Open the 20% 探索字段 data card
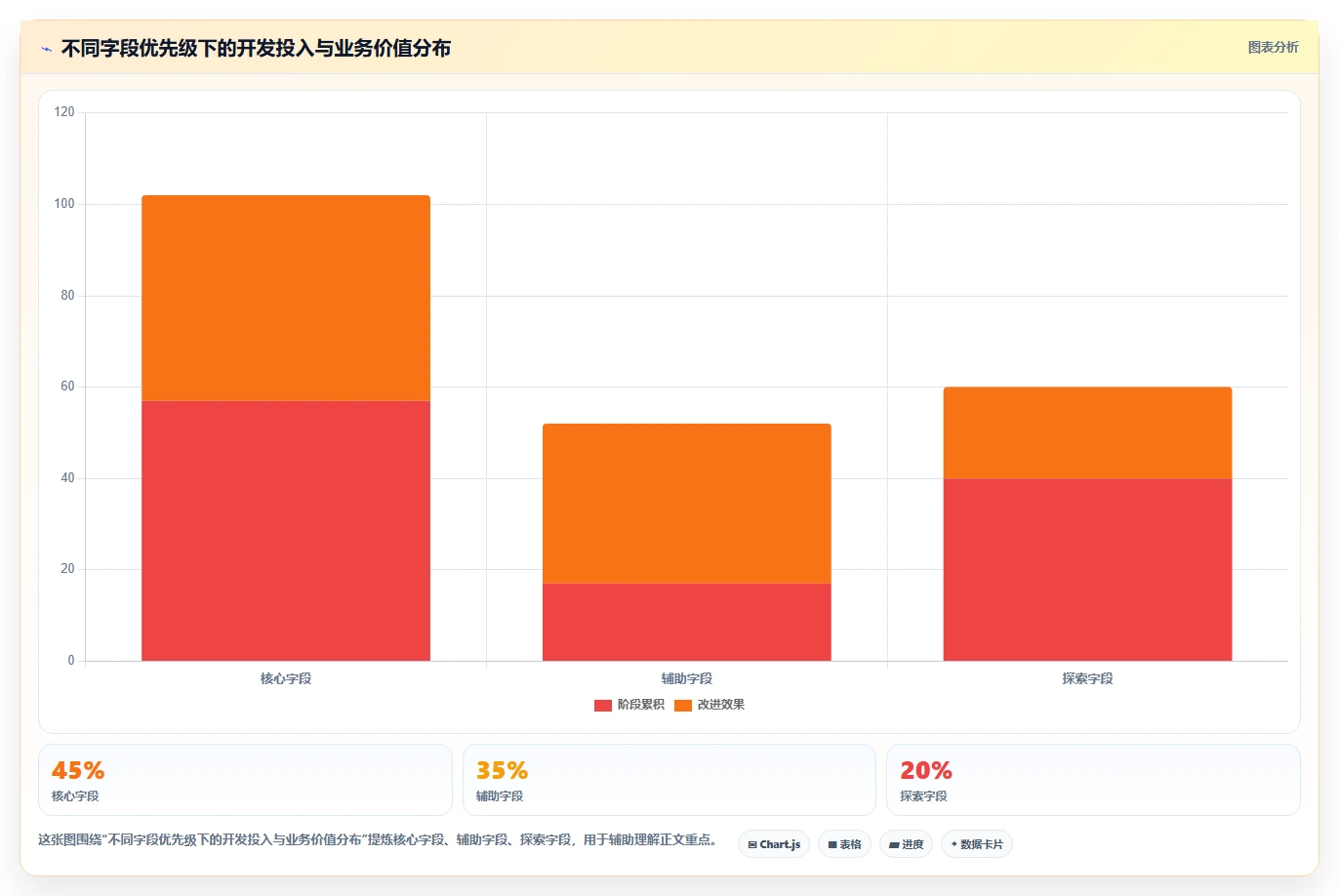 [1093, 780]
